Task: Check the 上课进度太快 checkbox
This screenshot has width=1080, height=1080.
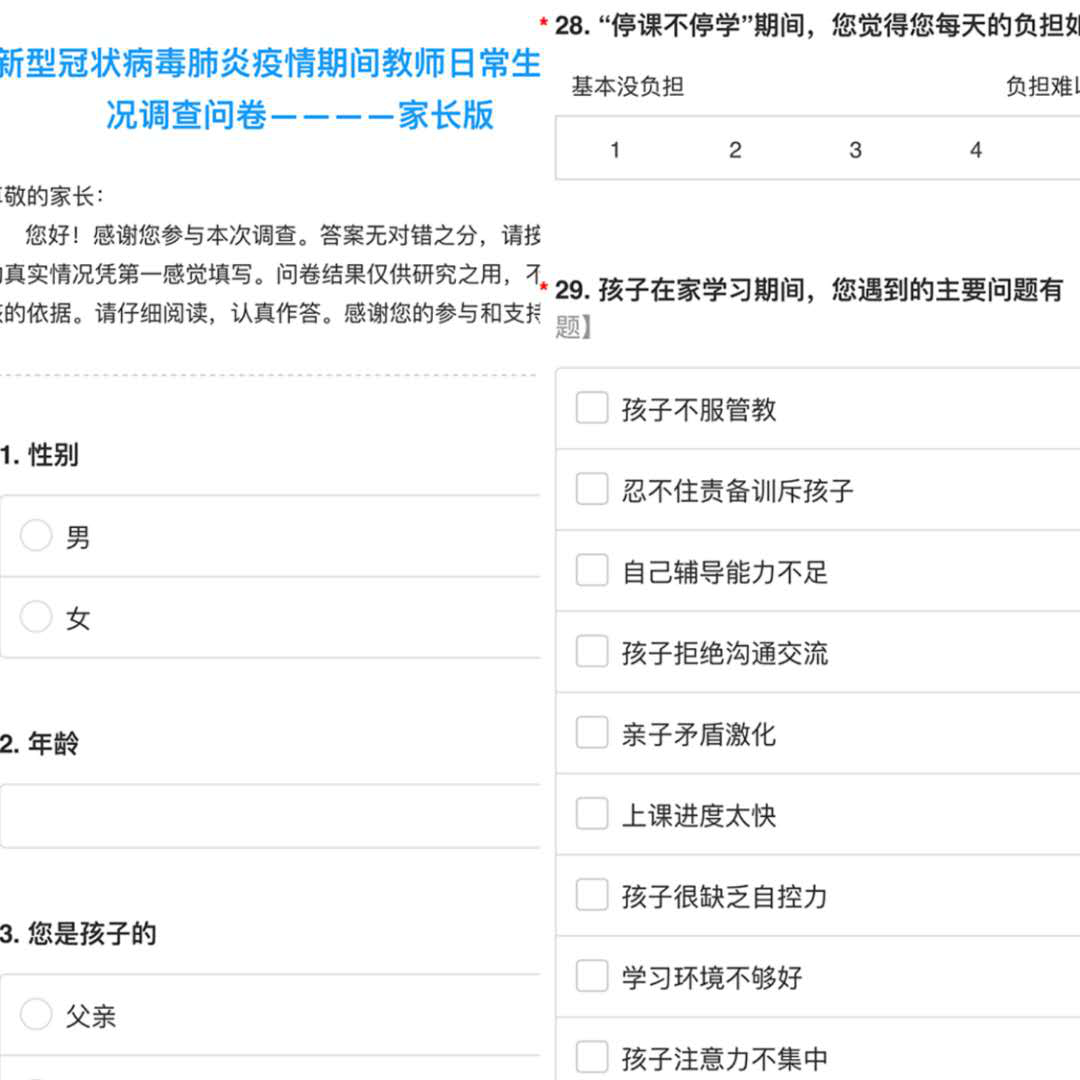Action: (x=592, y=813)
